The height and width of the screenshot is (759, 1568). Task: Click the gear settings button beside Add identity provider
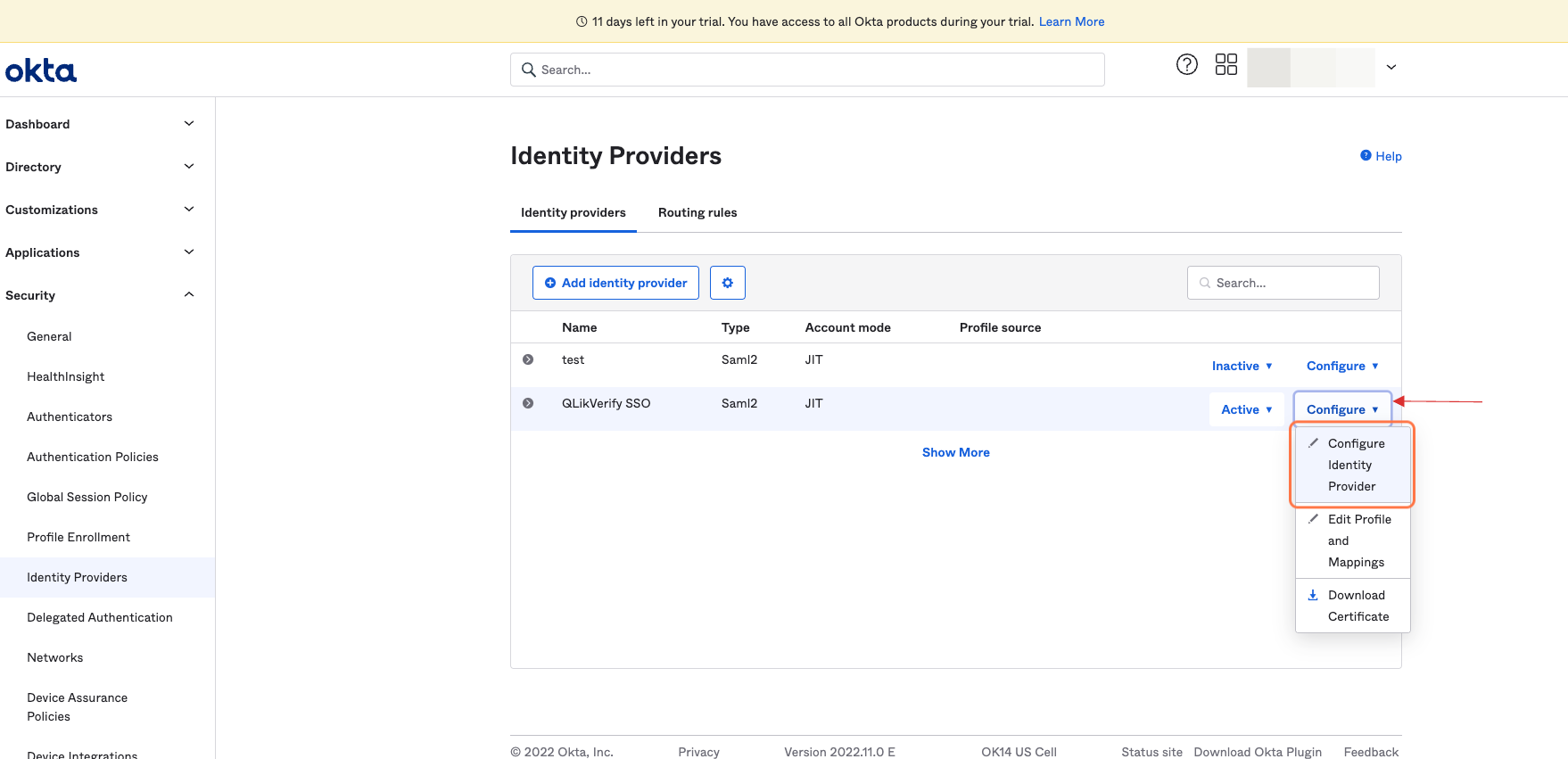coord(728,283)
